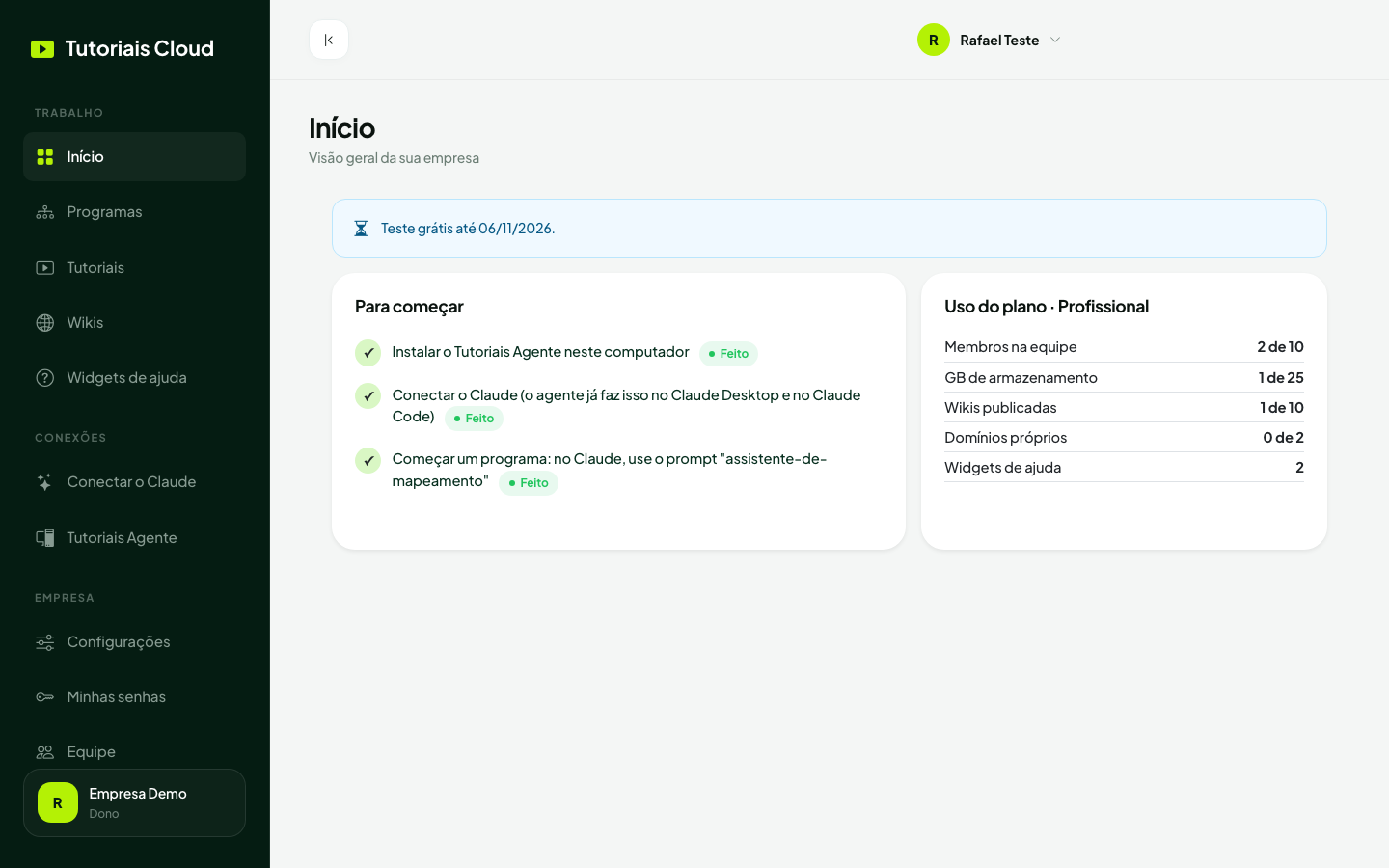
Task: Click the Tutoriais Agente device icon
Action: (x=45, y=538)
